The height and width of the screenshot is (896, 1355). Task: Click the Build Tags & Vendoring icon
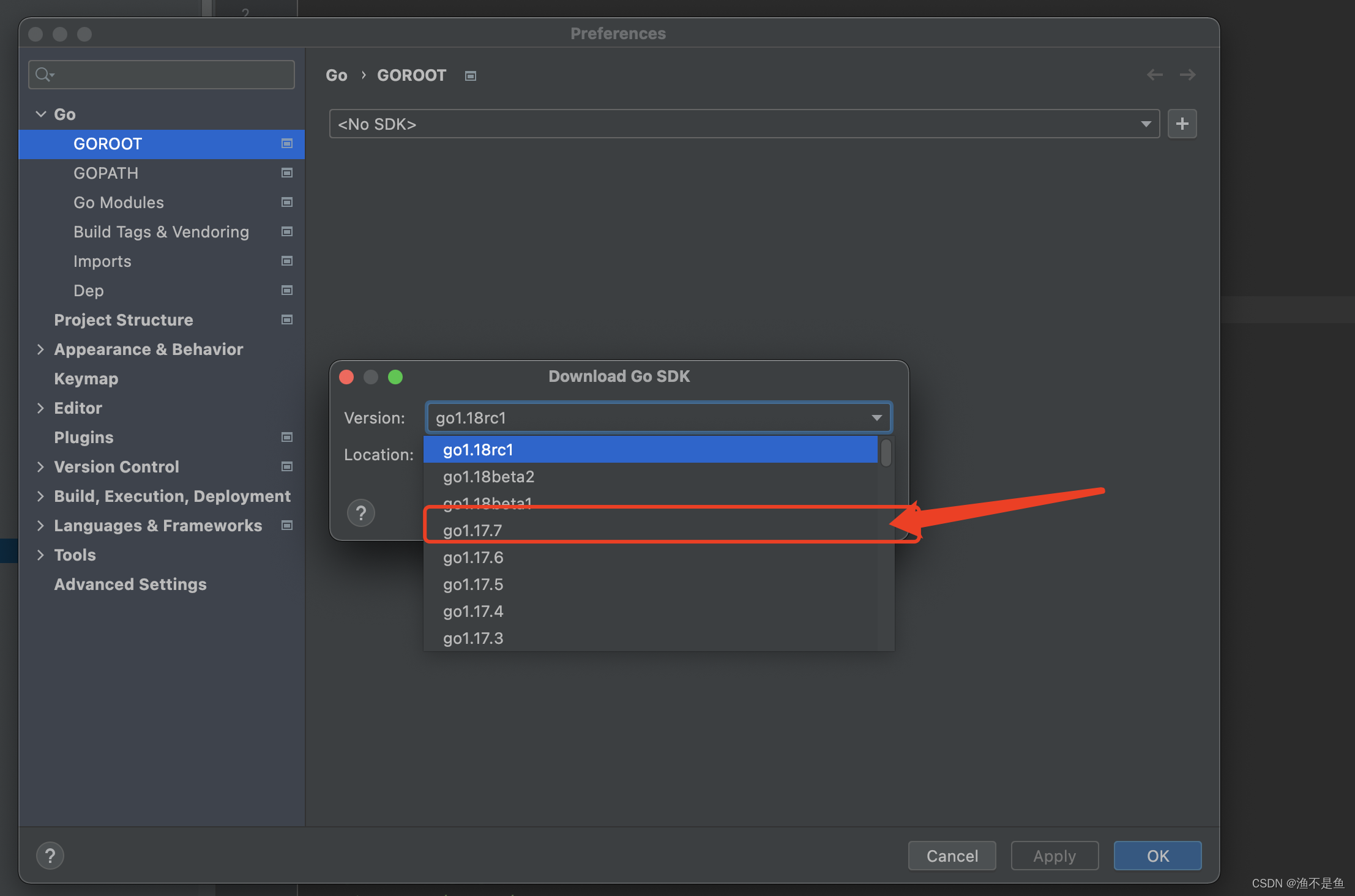(x=285, y=232)
